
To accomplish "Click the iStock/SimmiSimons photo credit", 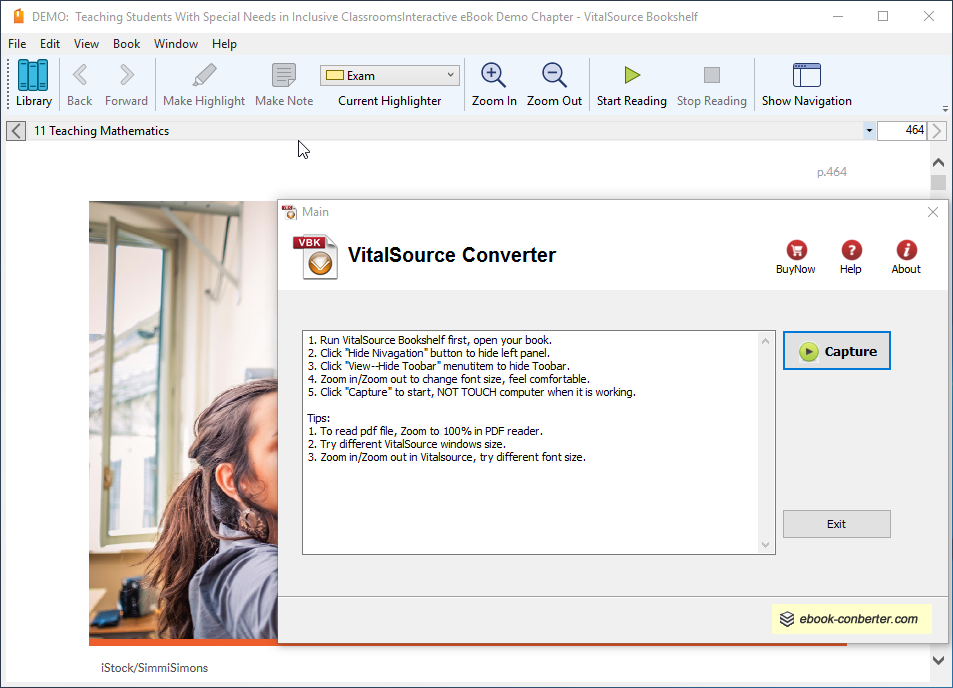I will click(x=154, y=668).
